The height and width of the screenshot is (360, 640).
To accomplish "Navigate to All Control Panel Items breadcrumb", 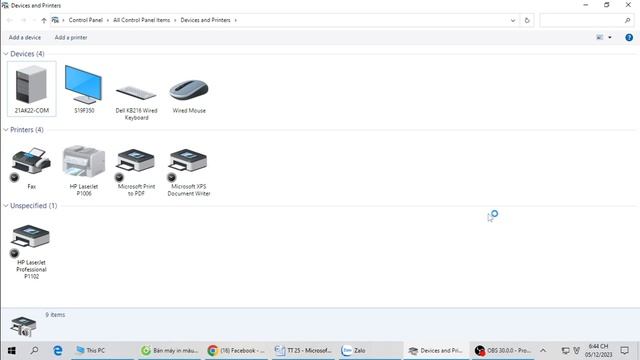I will (142, 20).
